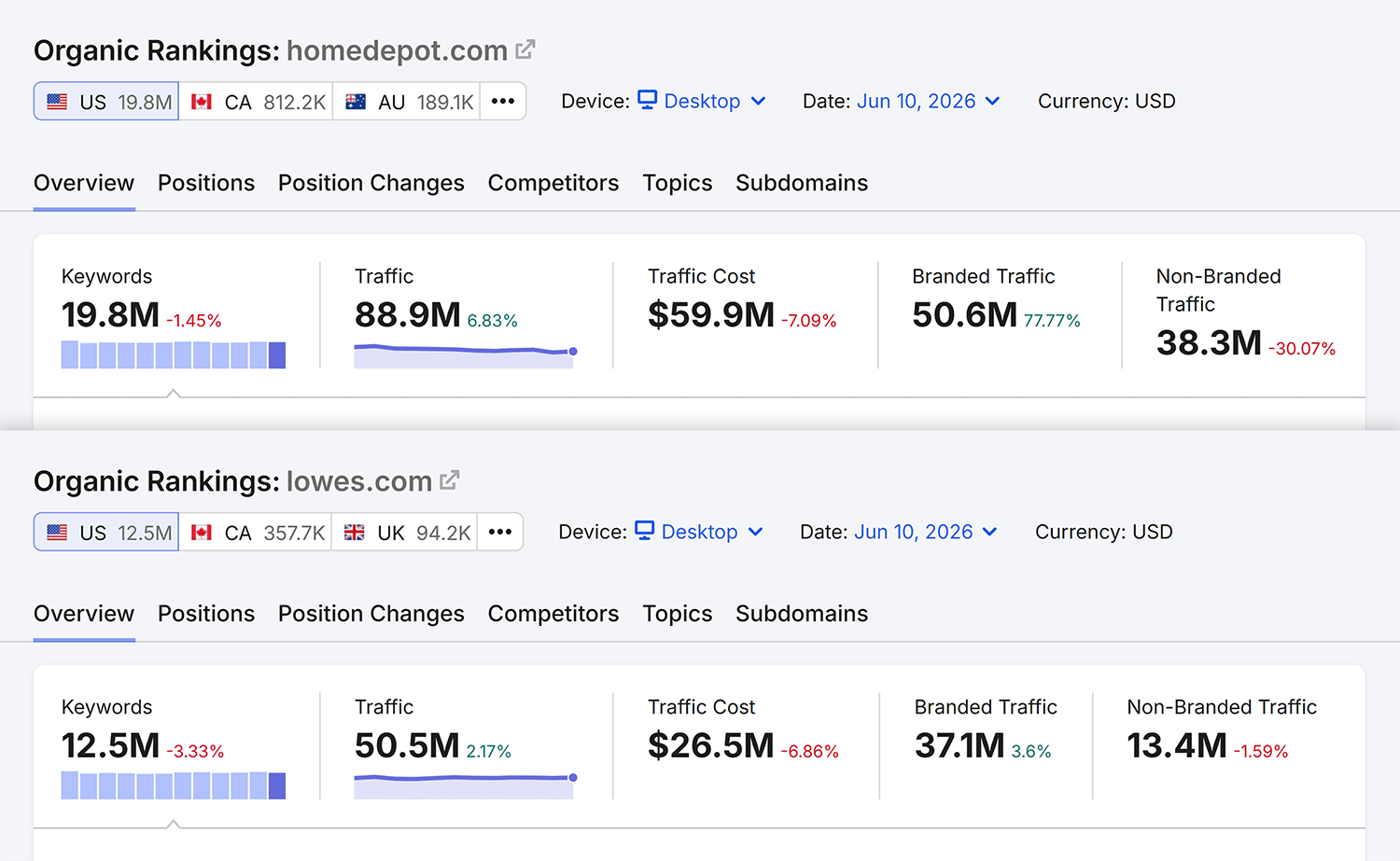Select AU 189.1K database for homedepot.com
1400x861 pixels.
[x=407, y=102]
